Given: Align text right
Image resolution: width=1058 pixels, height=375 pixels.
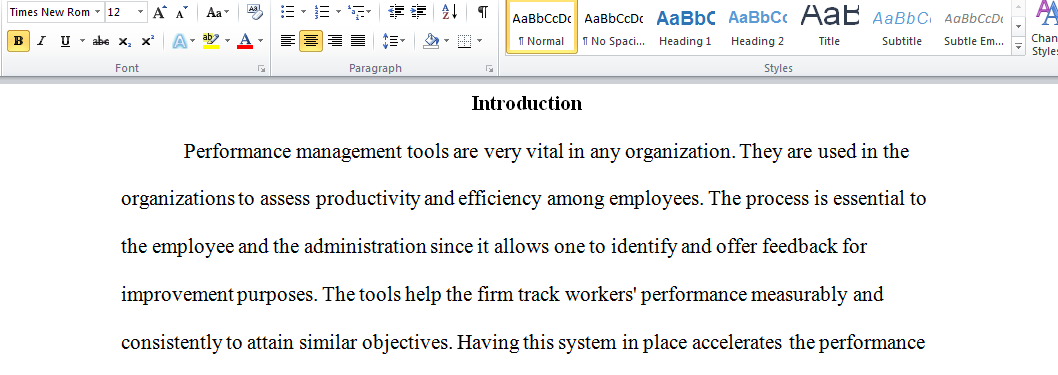Looking at the screenshot, I should pos(334,41).
